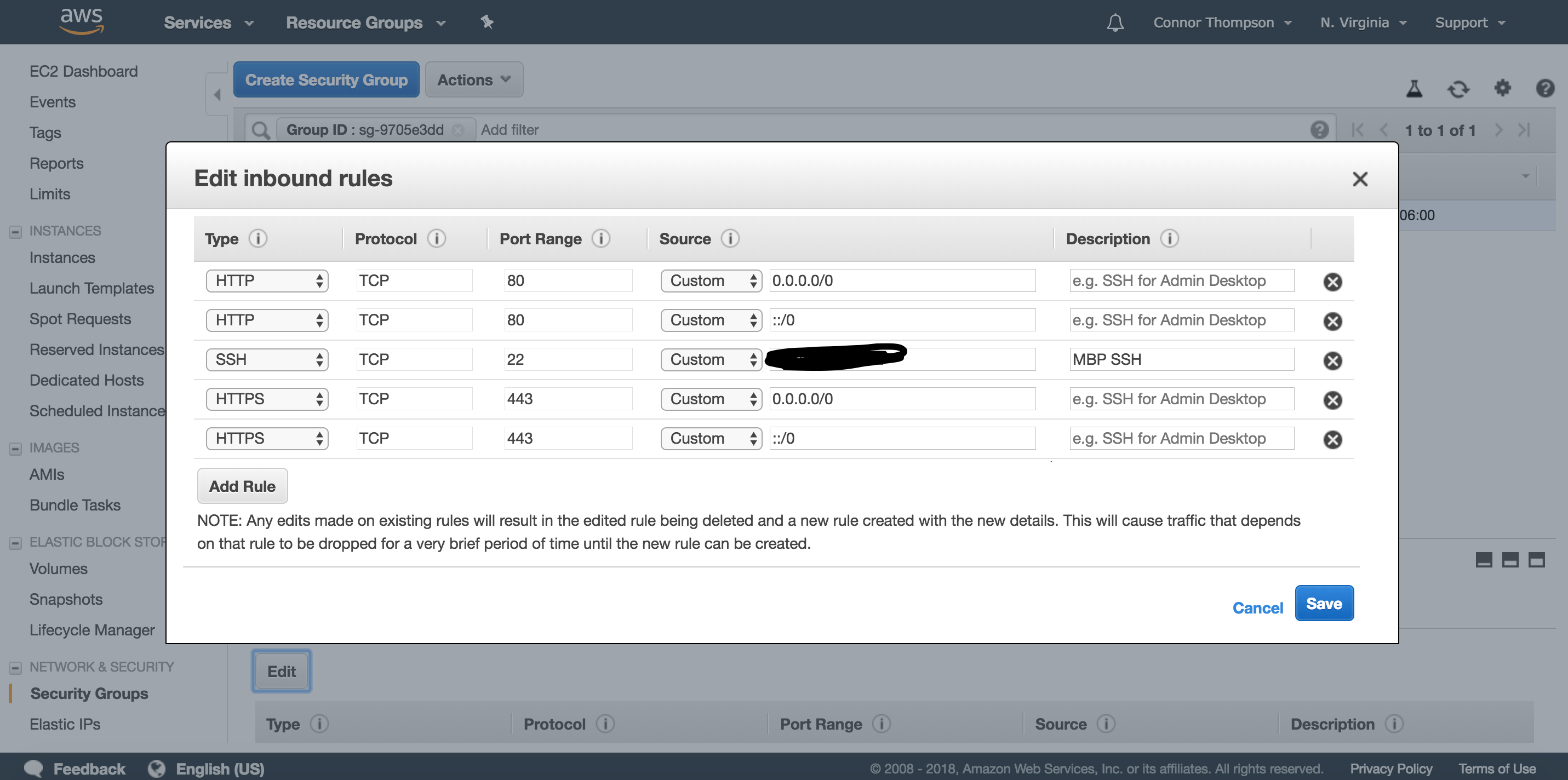This screenshot has height=780, width=1568.
Task: Click the refresh icon to reload security groups
Action: 1458,89
